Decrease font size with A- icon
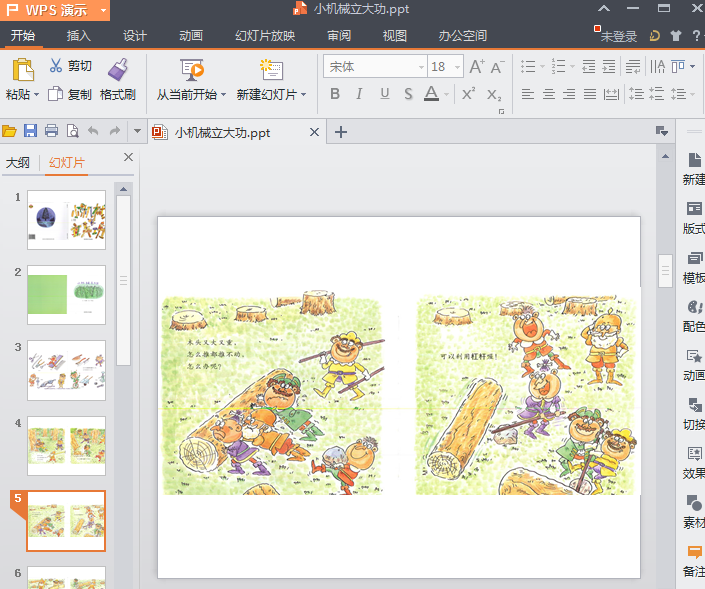 (497, 67)
